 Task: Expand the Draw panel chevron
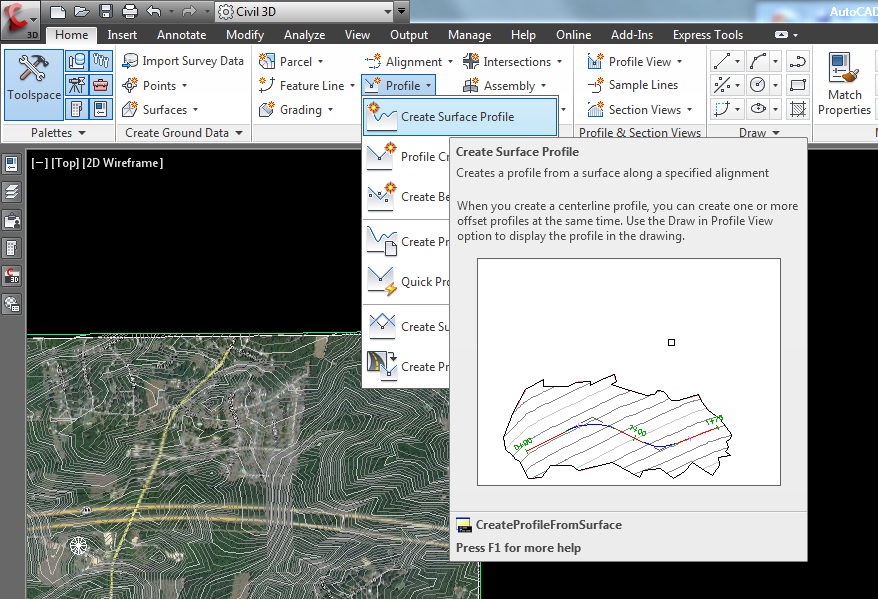coord(776,132)
